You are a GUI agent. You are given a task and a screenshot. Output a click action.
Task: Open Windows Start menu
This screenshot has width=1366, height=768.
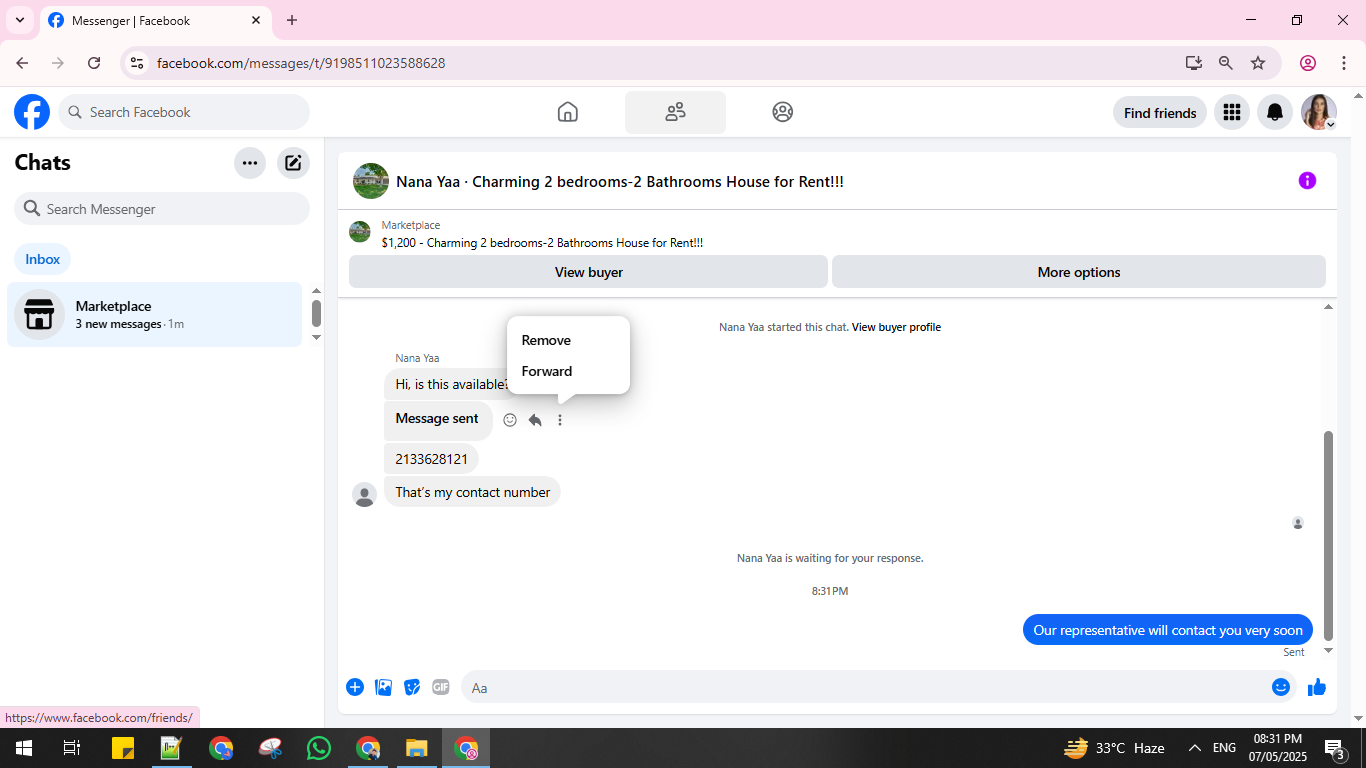coord(23,748)
